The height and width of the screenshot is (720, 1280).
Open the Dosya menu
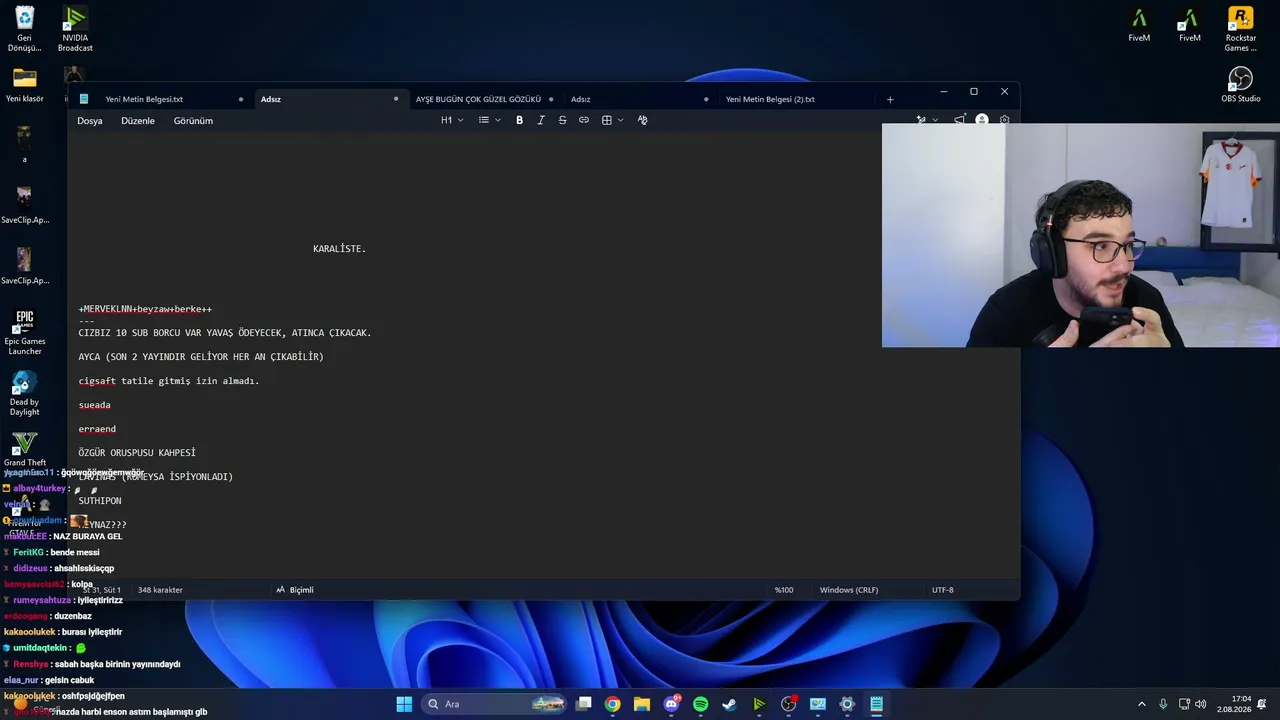(x=90, y=121)
